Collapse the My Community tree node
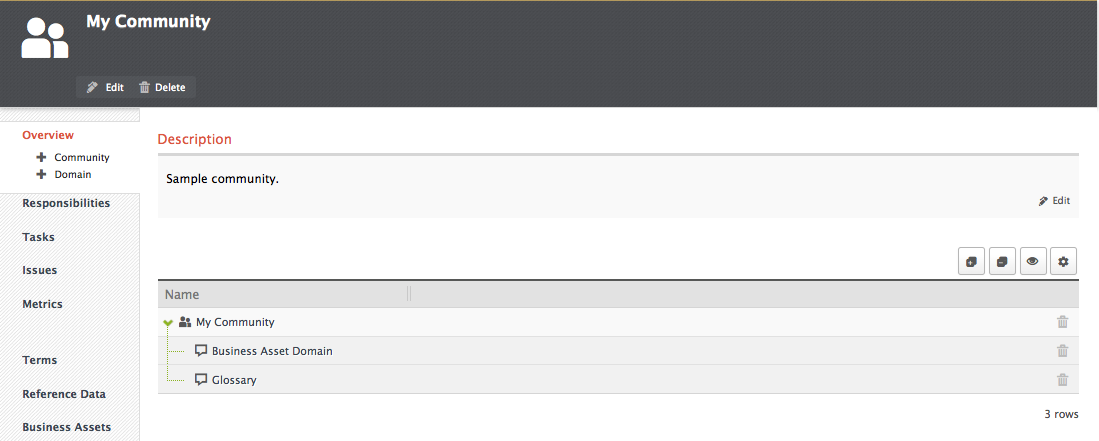 click(168, 323)
